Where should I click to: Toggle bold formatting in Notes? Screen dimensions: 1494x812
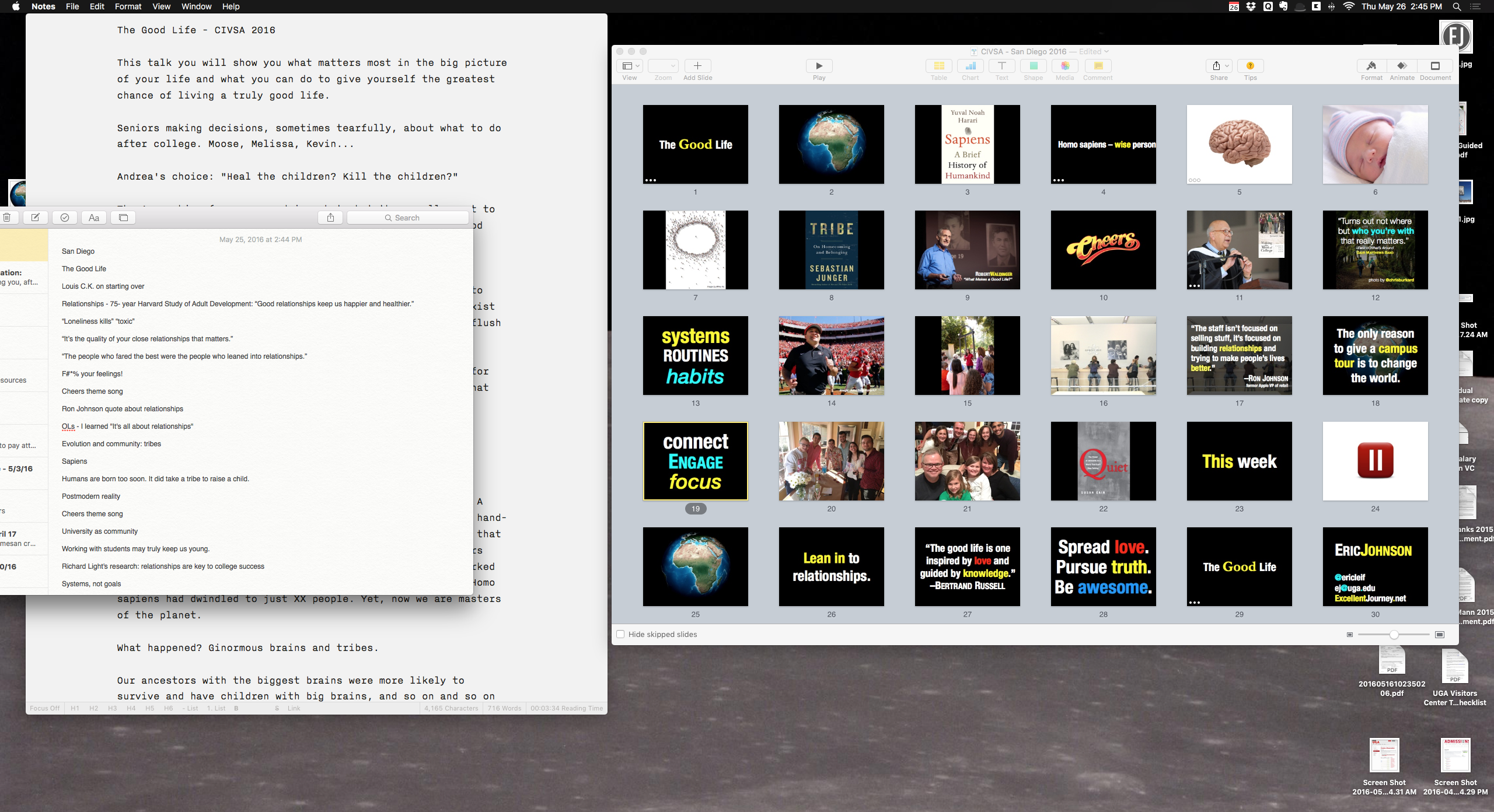pos(236,708)
